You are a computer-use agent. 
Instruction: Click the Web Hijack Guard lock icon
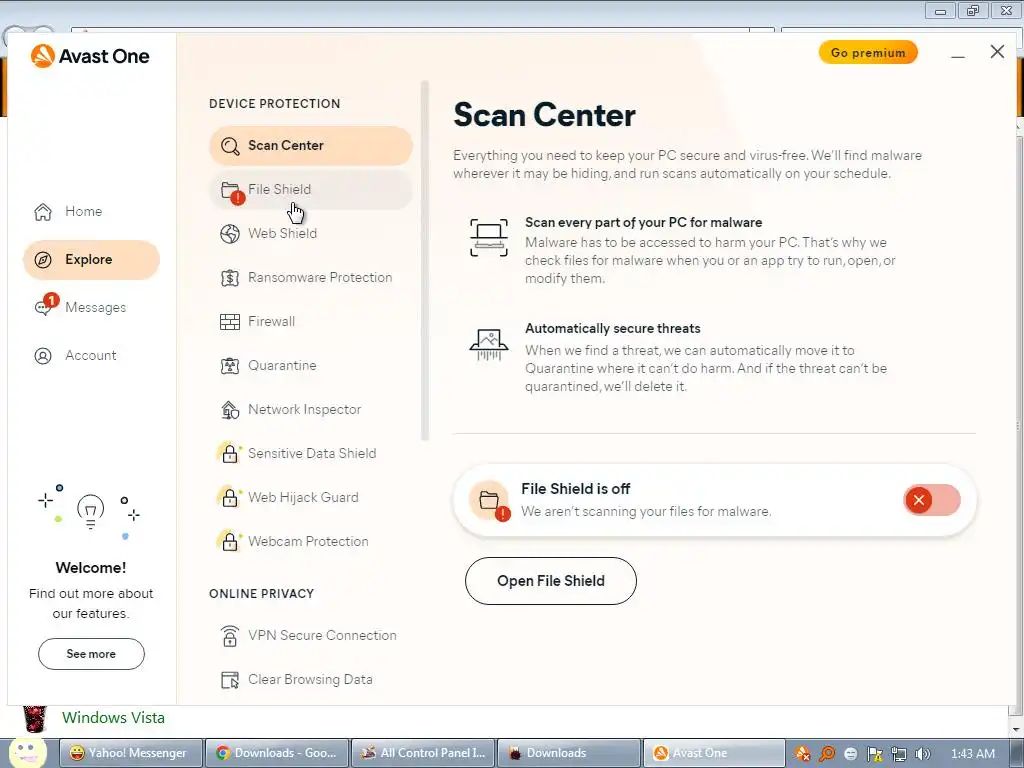[230, 498]
